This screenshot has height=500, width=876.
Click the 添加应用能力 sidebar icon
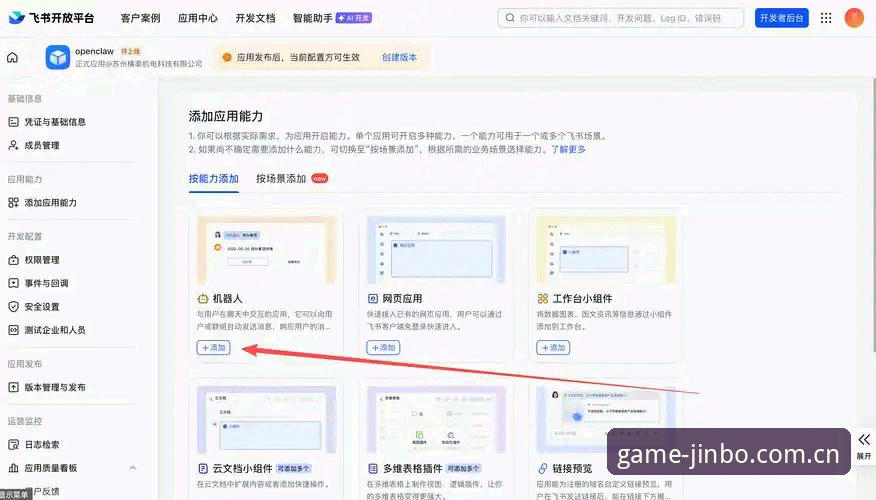tap(13, 203)
